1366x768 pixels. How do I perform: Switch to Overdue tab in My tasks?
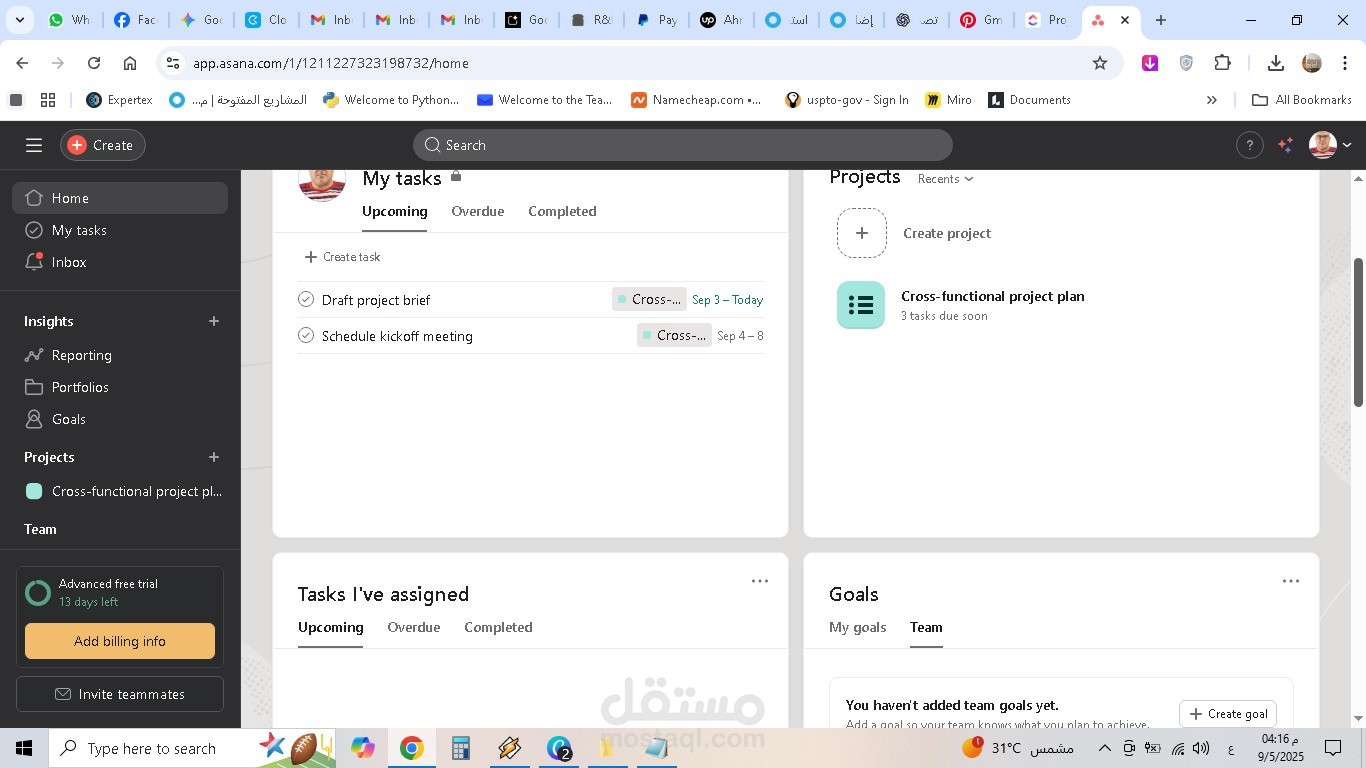coord(478,211)
